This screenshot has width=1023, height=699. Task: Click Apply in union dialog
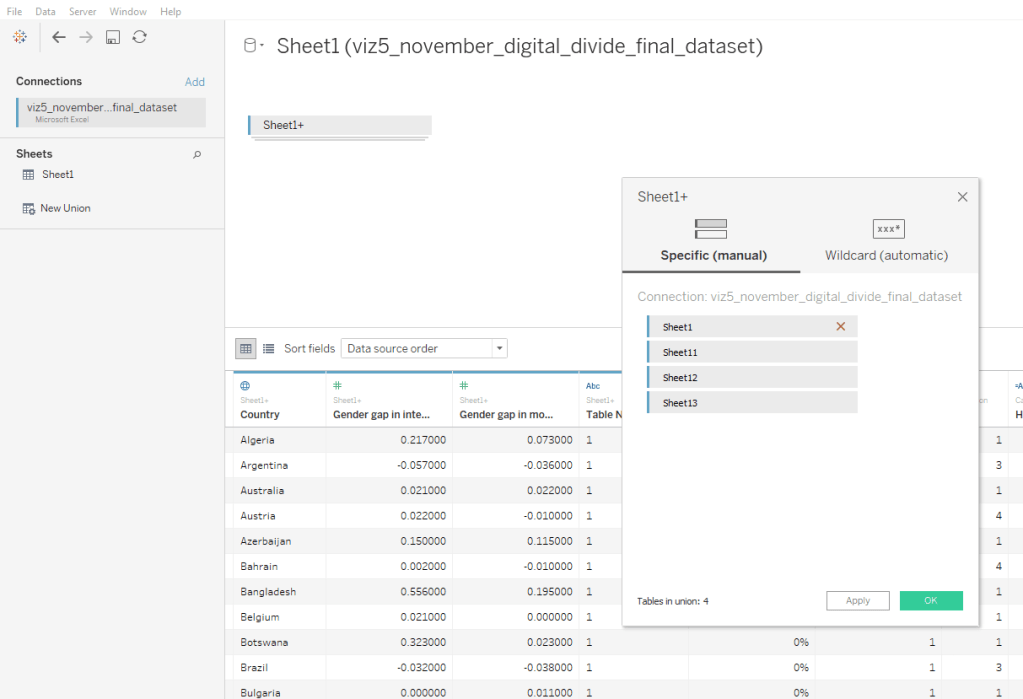click(857, 601)
